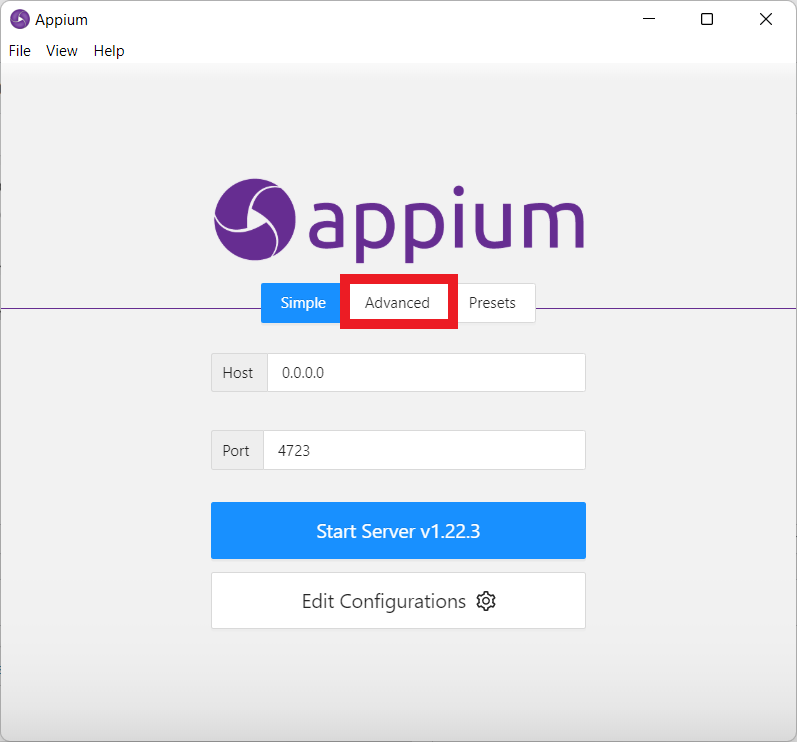The image size is (797, 742).
Task: Click the Port input field
Action: (x=424, y=450)
